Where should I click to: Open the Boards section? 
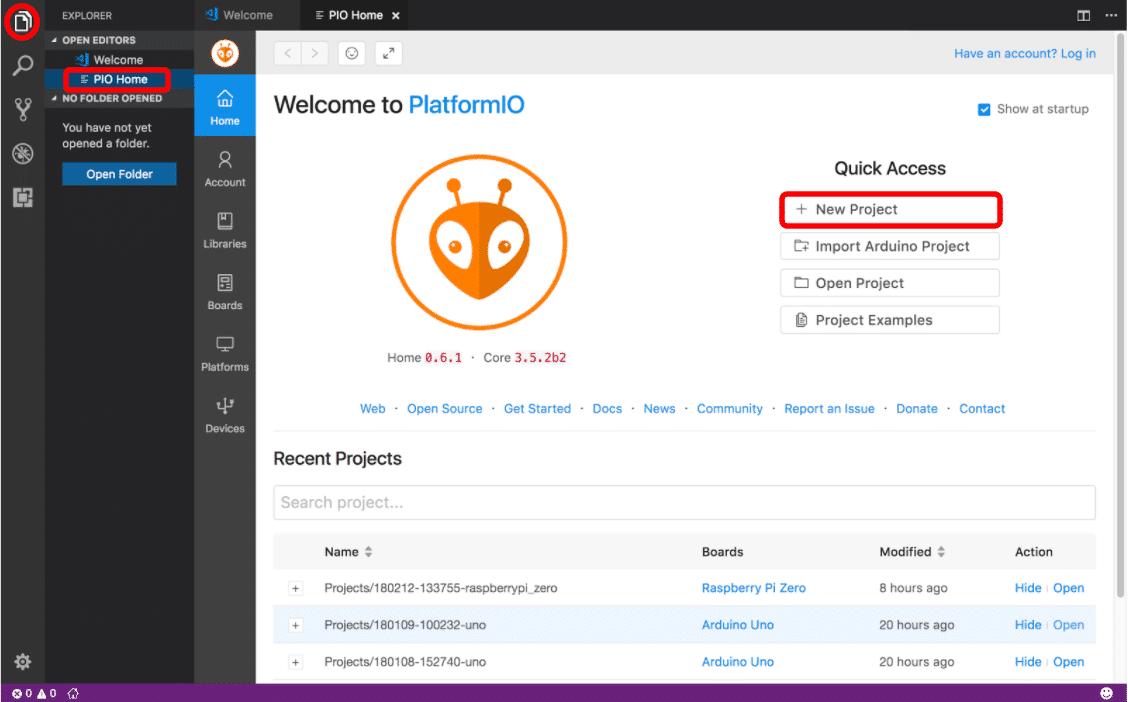point(224,291)
